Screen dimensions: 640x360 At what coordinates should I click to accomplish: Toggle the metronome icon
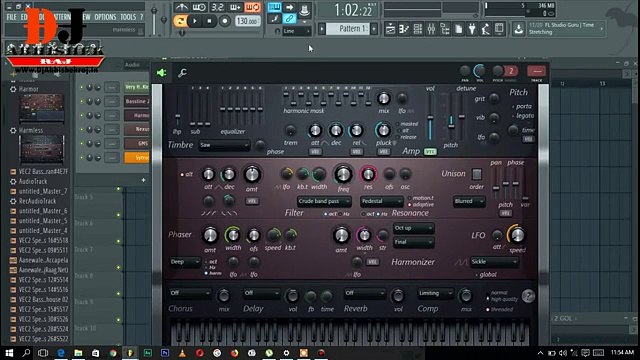click(182, 7)
